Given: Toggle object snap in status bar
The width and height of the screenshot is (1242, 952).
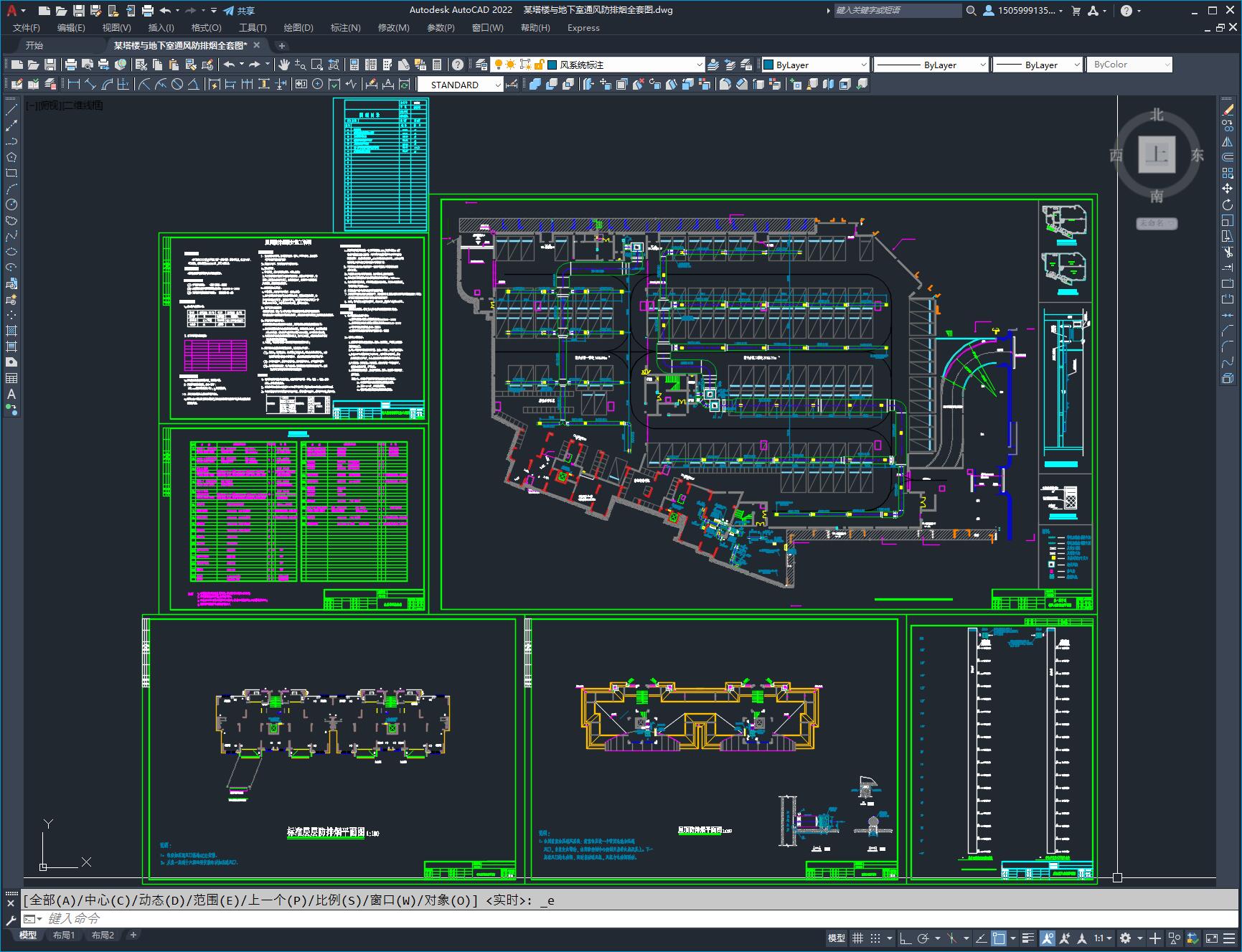Looking at the screenshot, I should 999,938.
